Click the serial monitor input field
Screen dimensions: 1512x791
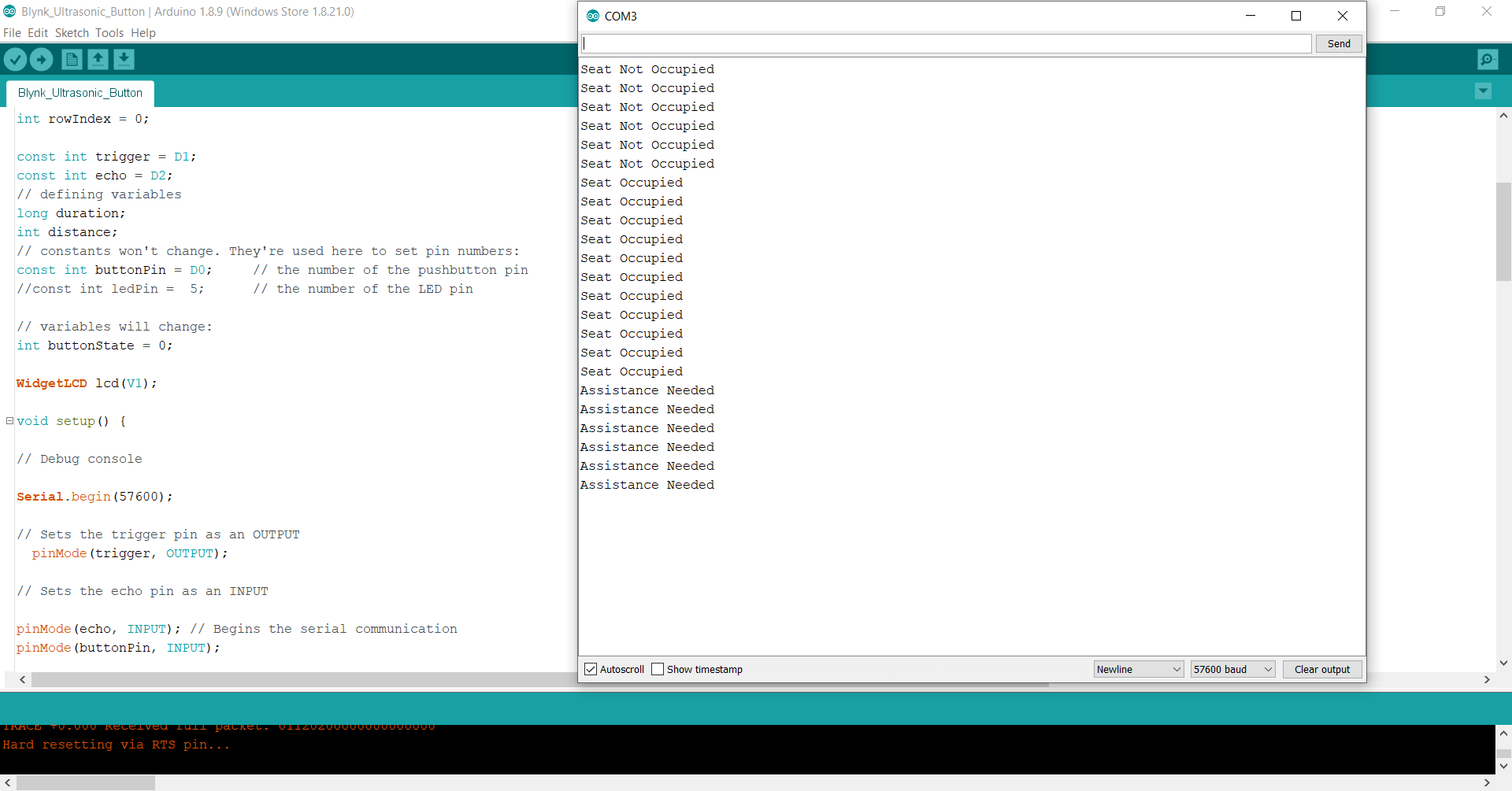(x=945, y=44)
